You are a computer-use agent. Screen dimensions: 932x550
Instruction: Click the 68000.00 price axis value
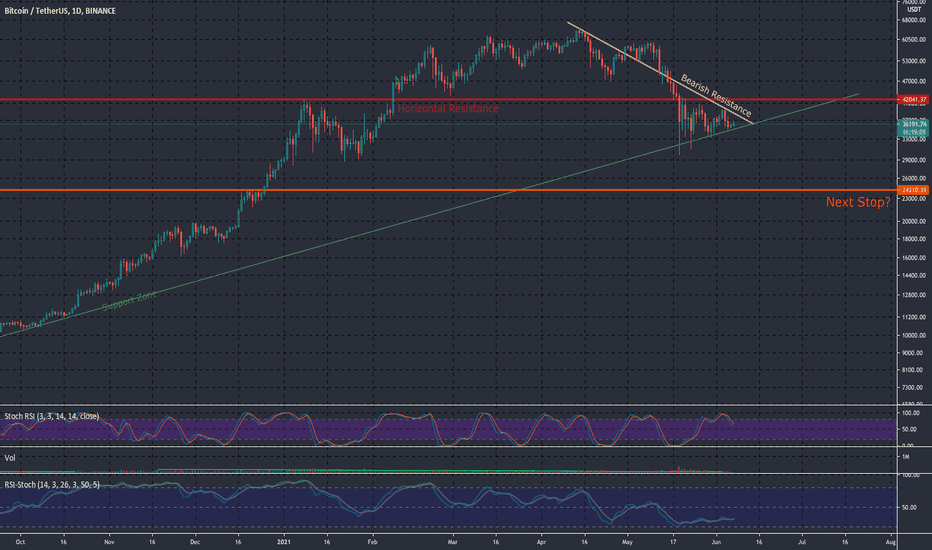(x=914, y=20)
